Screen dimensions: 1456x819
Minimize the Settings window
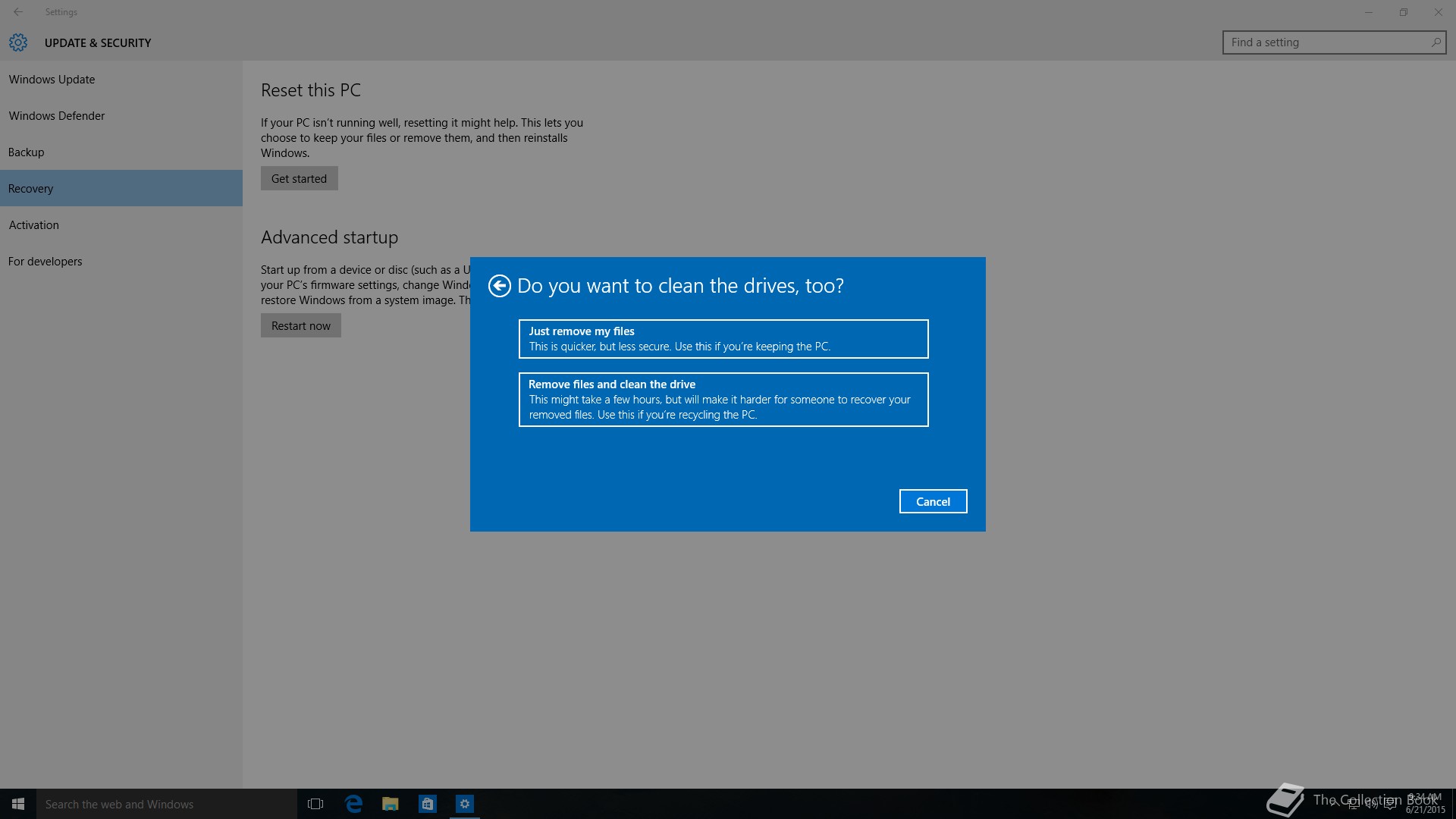[1369, 12]
